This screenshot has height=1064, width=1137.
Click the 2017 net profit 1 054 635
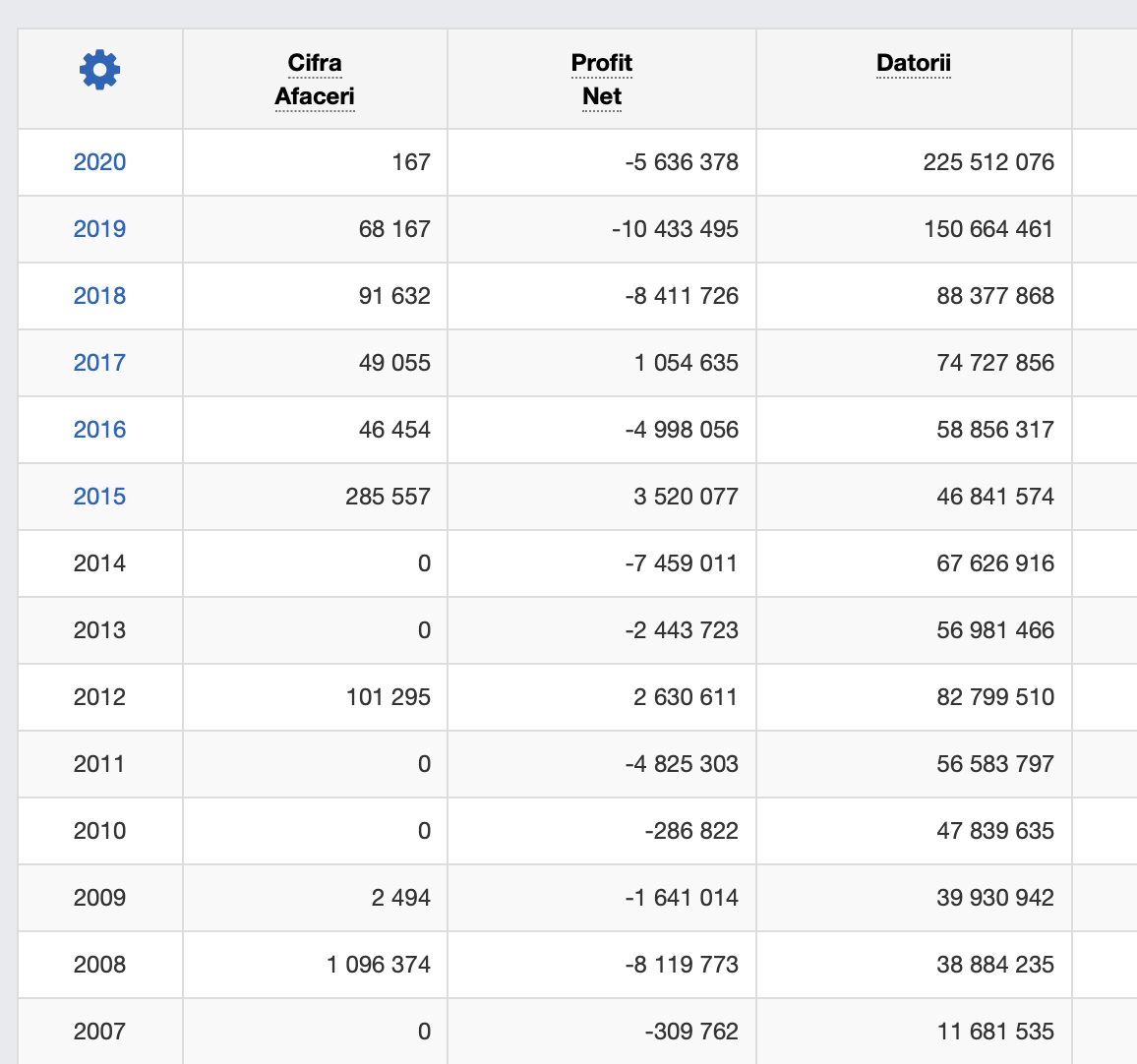click(686, 363)
